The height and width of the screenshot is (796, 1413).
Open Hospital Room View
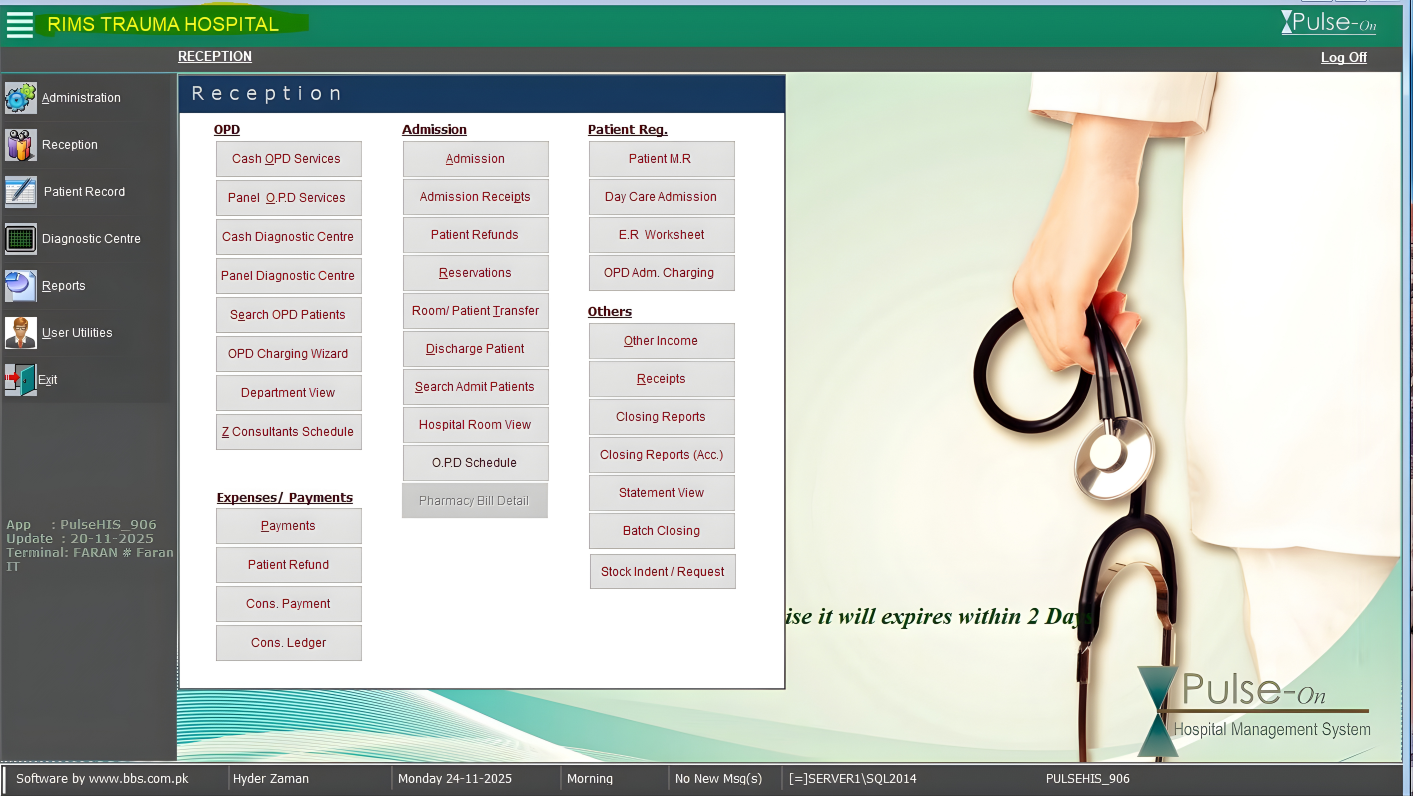(x=475, y=425)
